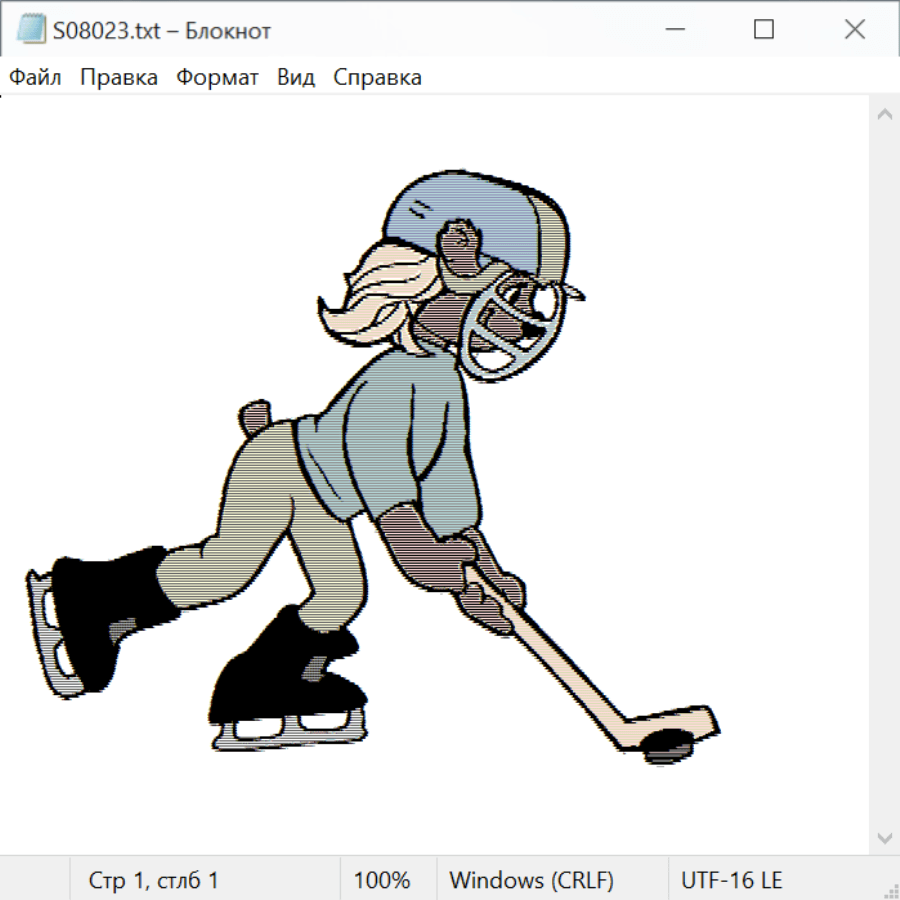Open the Файл menu
This screenshot has width=900, height=900.
pos(36,78)
